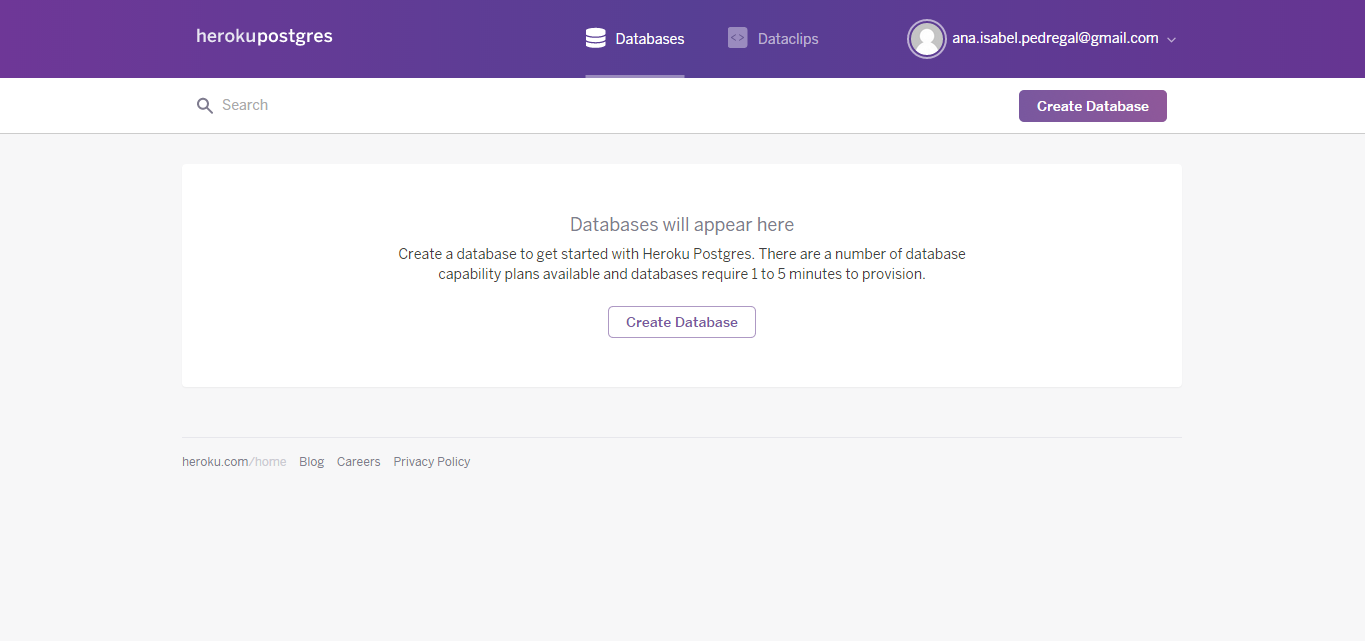Switch to the Dataclips tab
Viewport: 1365px width, 641px height.
(x=773, y=39)
